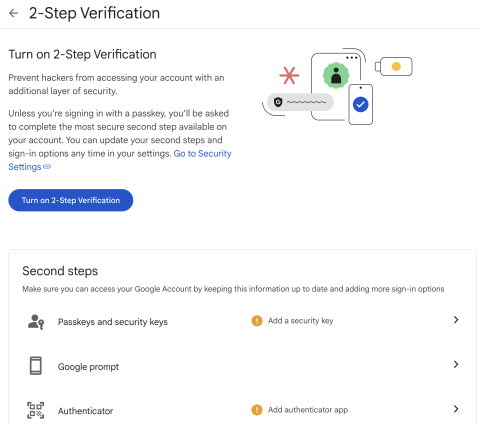Click the shield password pill illustration
This screenshot has width=480, height=425.
click(300, 102)
